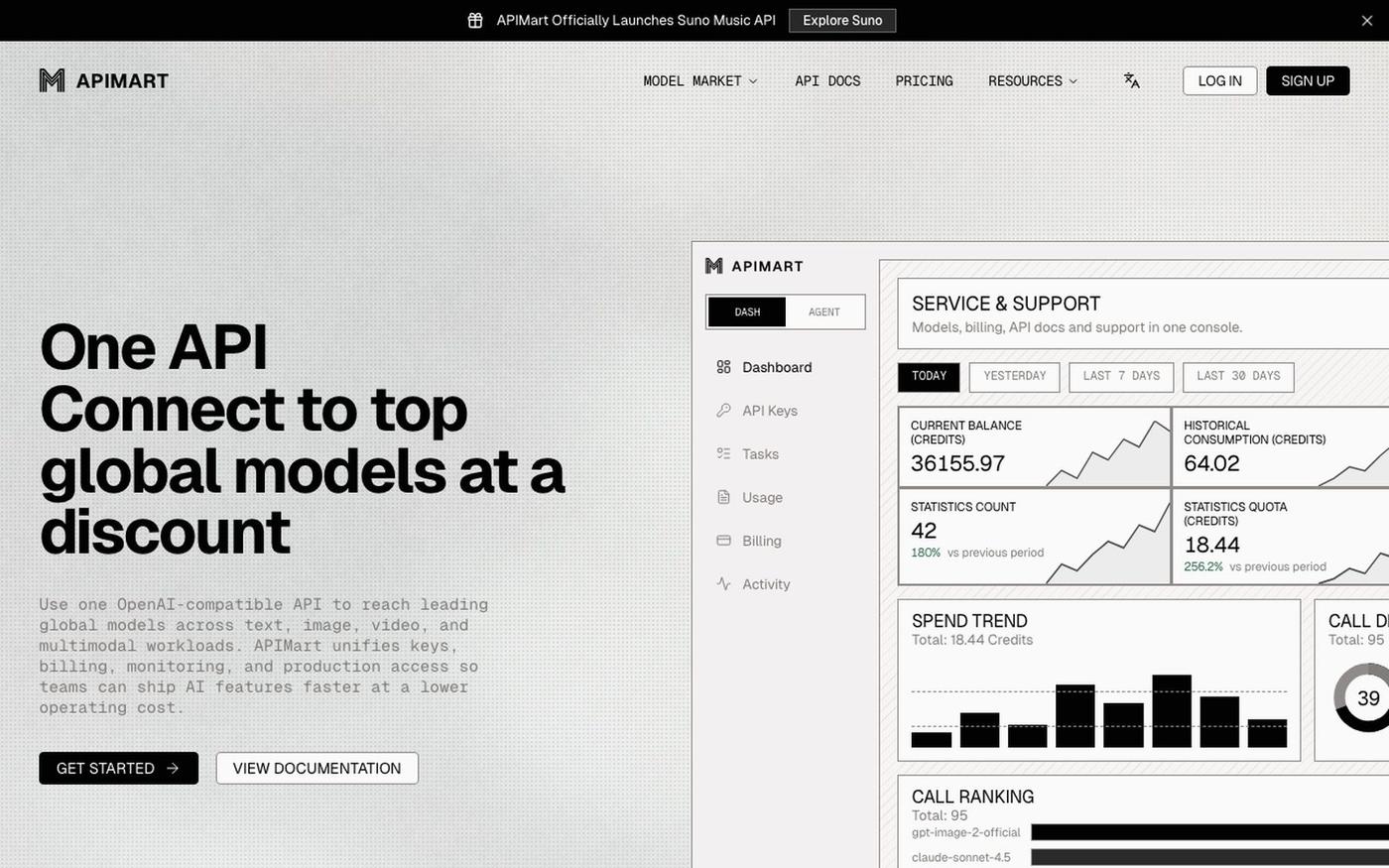Click the Usage document icon

click(x=723, y=497)
